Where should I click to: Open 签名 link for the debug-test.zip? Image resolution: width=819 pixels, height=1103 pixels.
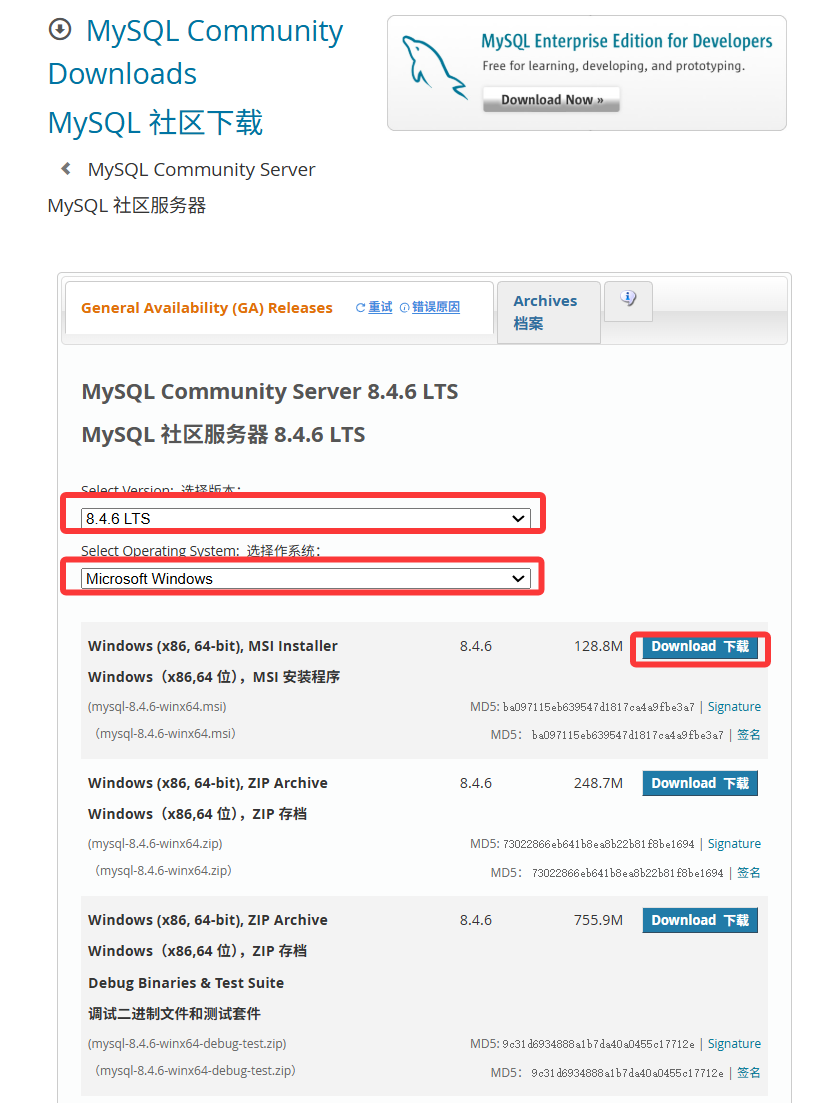pyautogui.click(x=749, y=1072)
